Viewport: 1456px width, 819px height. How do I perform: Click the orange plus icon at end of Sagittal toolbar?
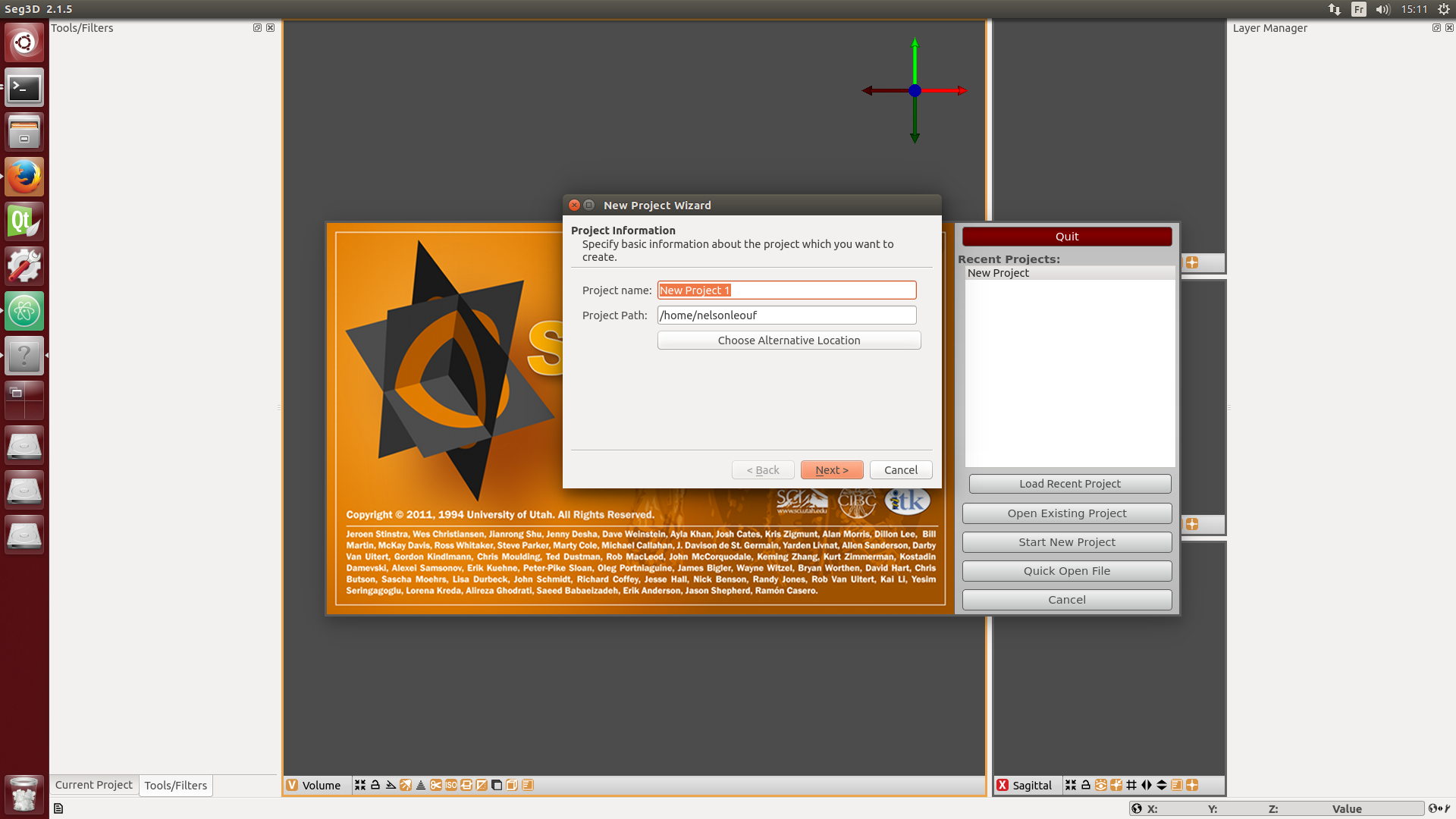click(x=1192, y=785)
